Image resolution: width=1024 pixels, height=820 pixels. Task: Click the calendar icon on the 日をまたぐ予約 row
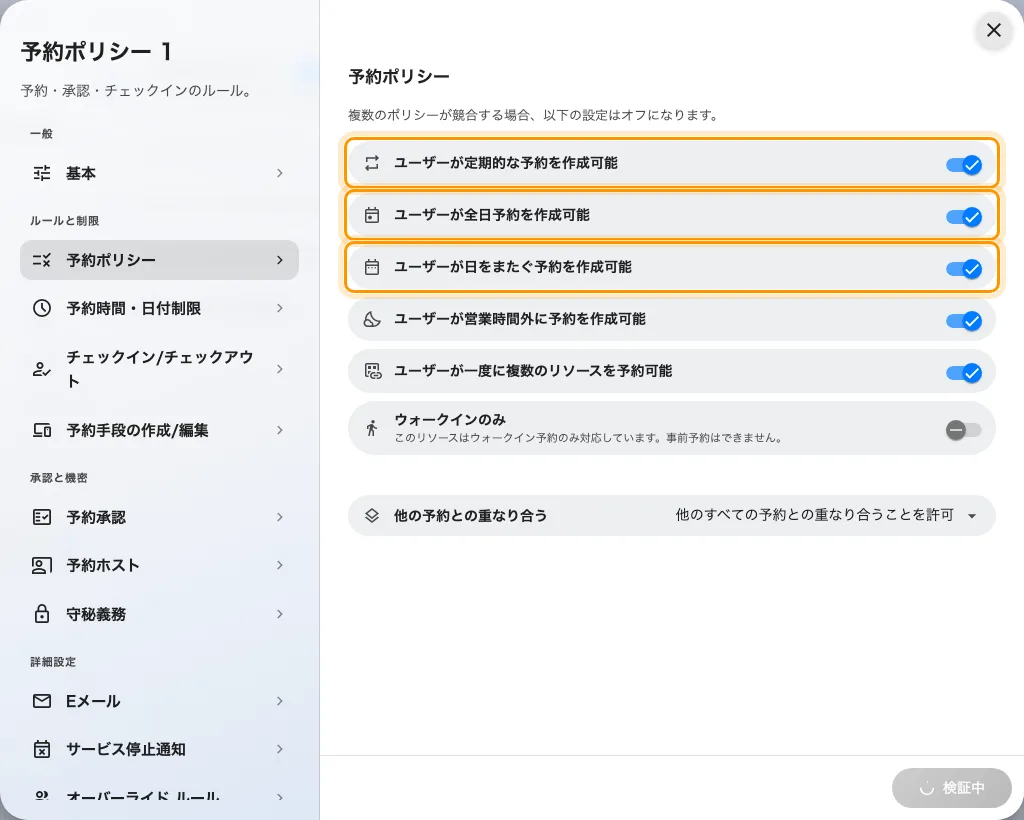pos(372,267)
